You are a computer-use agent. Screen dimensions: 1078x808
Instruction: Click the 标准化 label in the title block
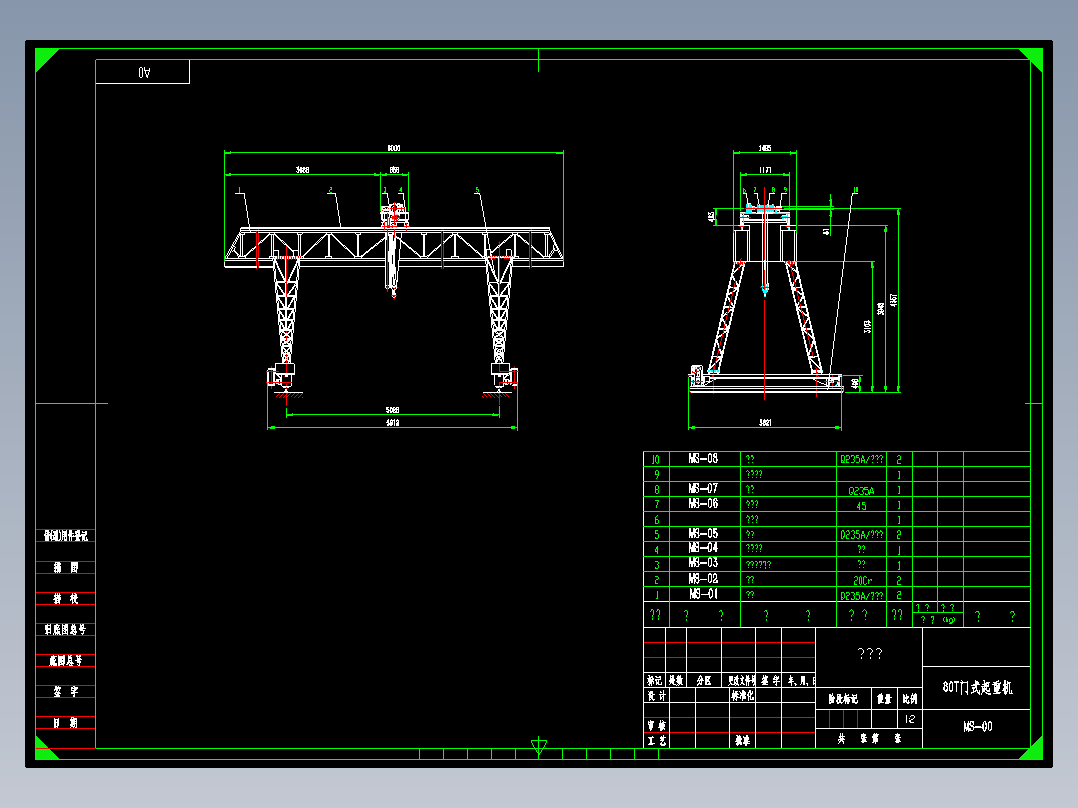(x=742, y=696)
